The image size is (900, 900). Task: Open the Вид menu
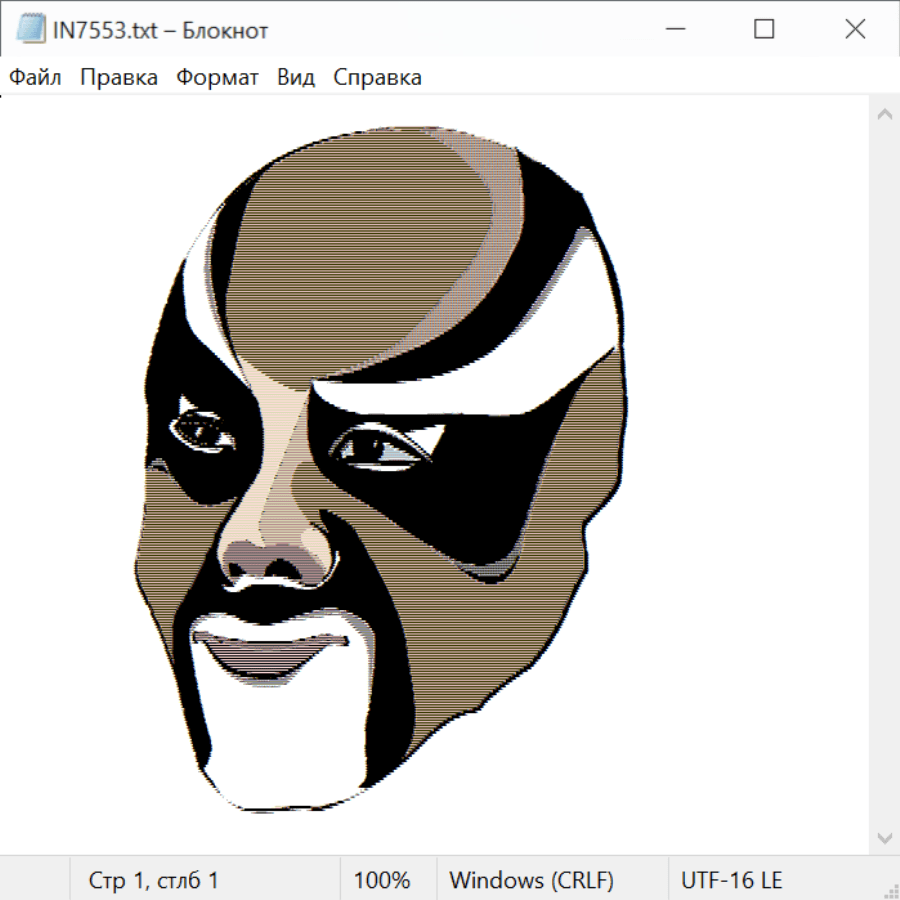coord(296,78)
